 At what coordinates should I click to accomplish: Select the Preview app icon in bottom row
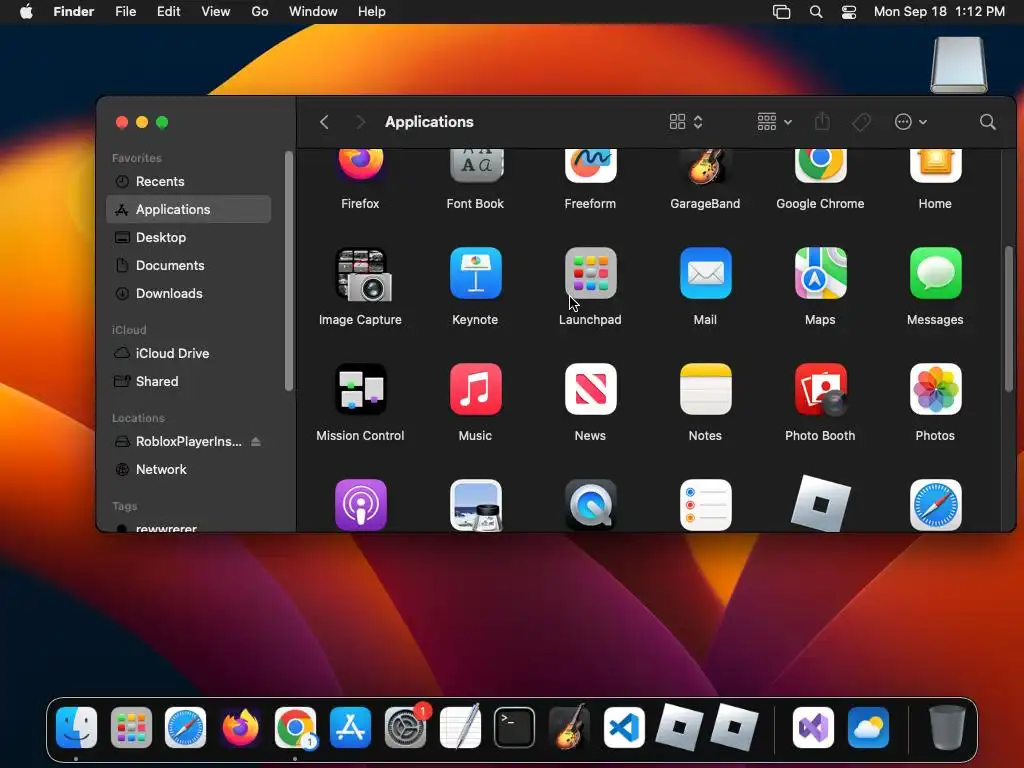pyautogui.click(x=475, y=505)
